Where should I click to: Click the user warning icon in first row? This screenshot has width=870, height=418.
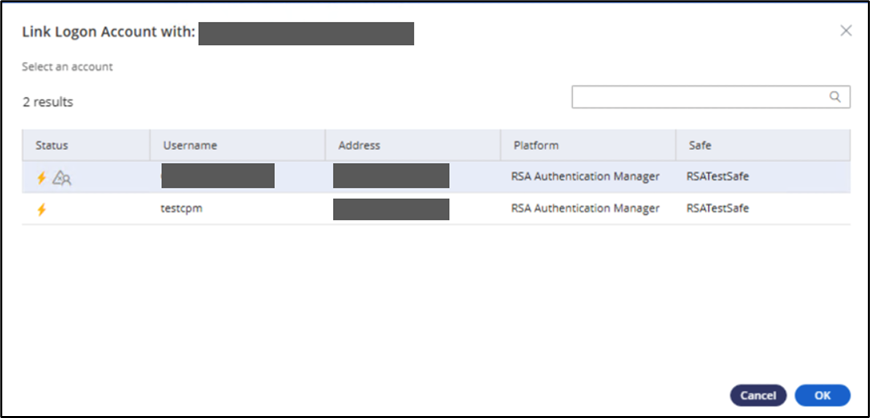click(x=62, y=178)
